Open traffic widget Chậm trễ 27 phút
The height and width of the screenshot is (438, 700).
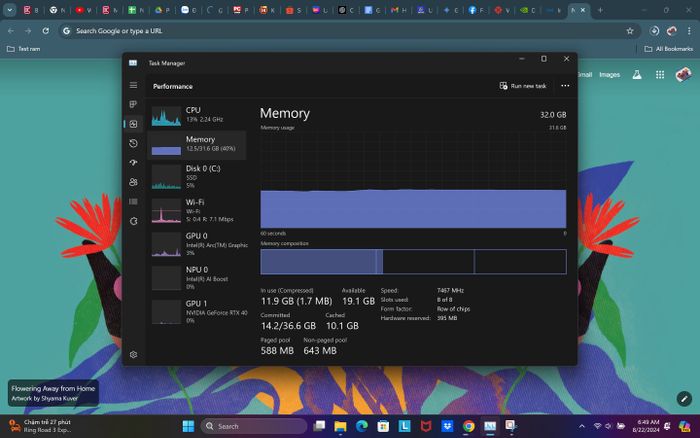[41, 426]
